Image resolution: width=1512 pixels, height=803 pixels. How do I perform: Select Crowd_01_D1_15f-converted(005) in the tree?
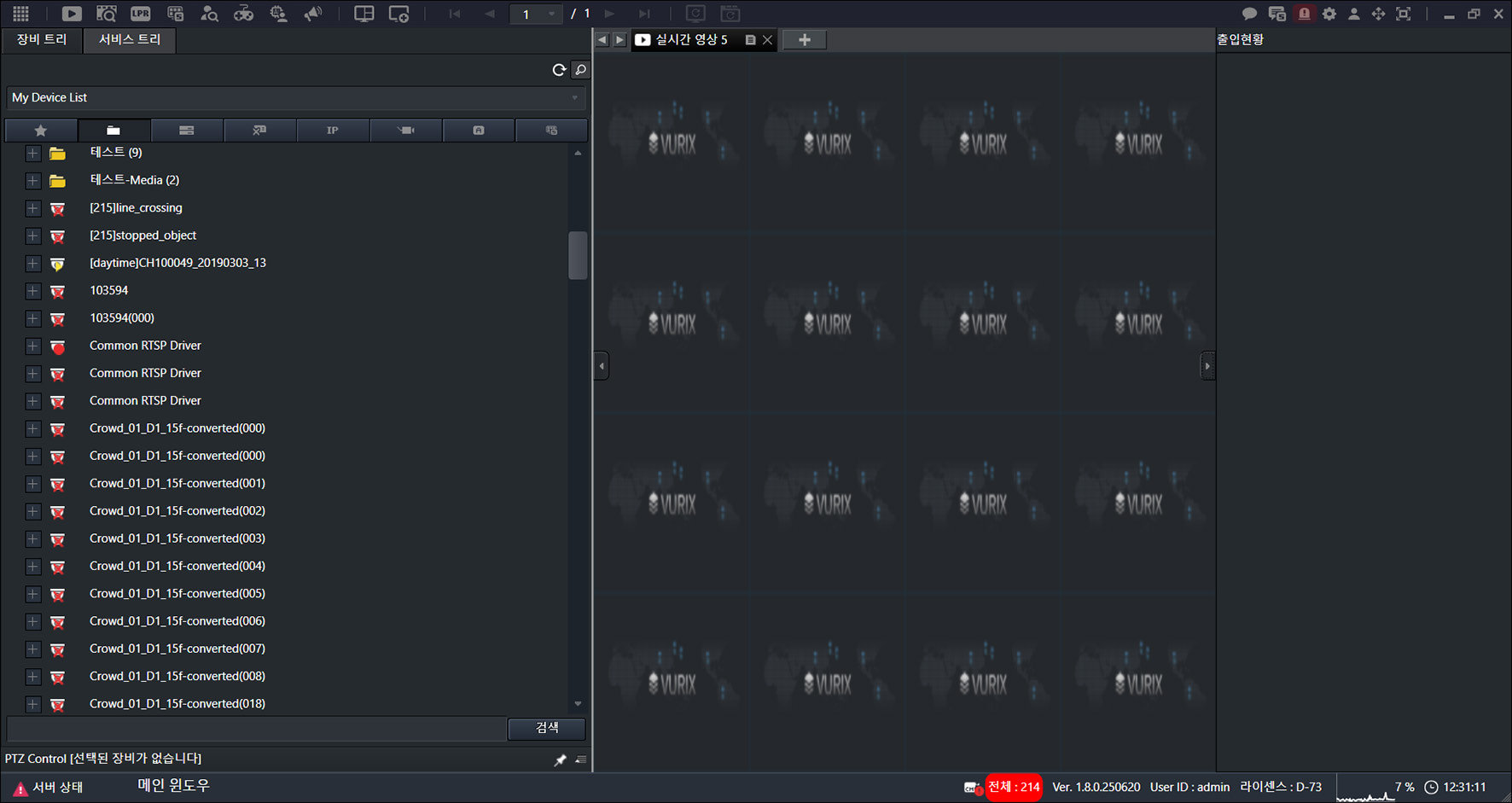[177, 594]
